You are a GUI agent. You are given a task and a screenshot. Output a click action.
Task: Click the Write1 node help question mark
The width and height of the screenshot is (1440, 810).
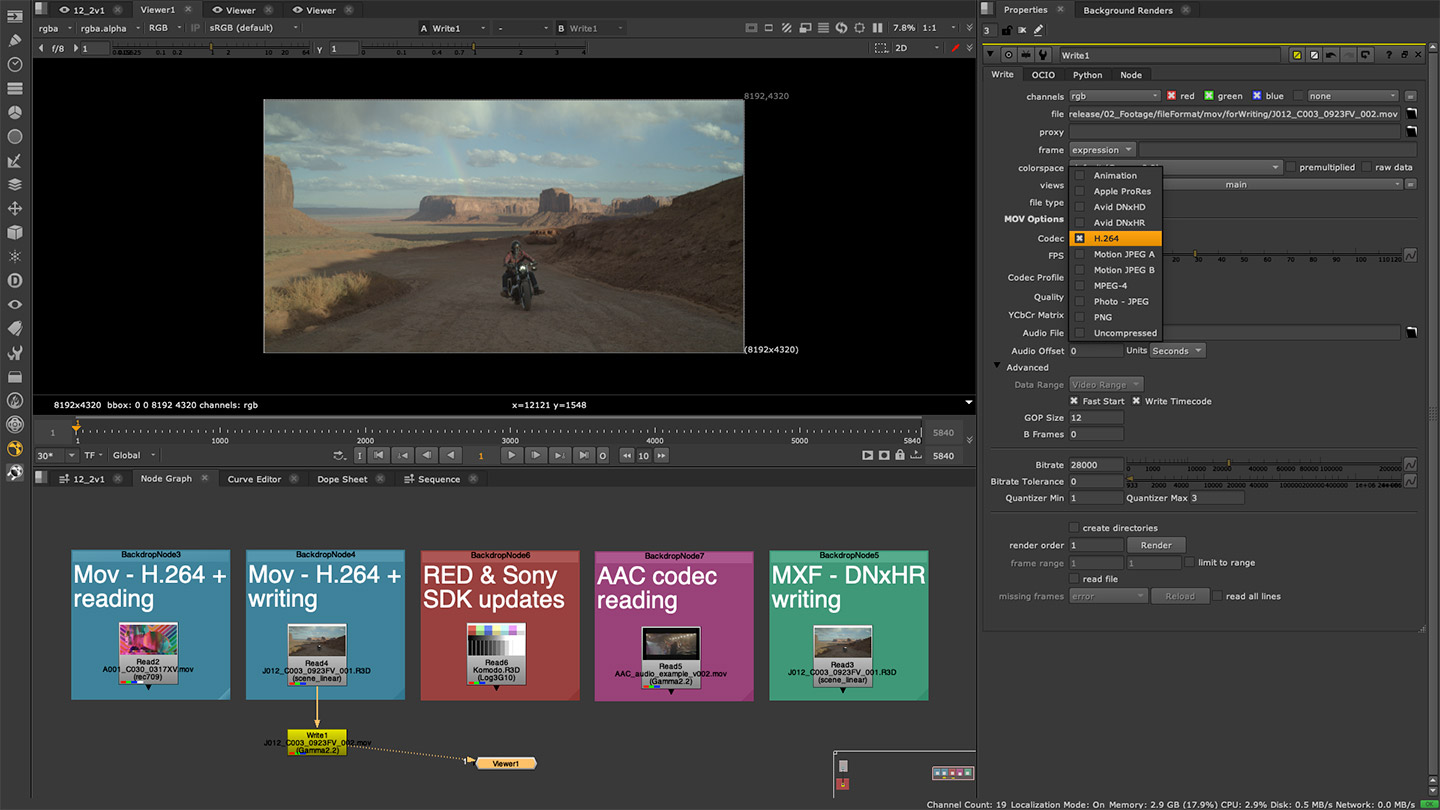(x=1388, y=55)
